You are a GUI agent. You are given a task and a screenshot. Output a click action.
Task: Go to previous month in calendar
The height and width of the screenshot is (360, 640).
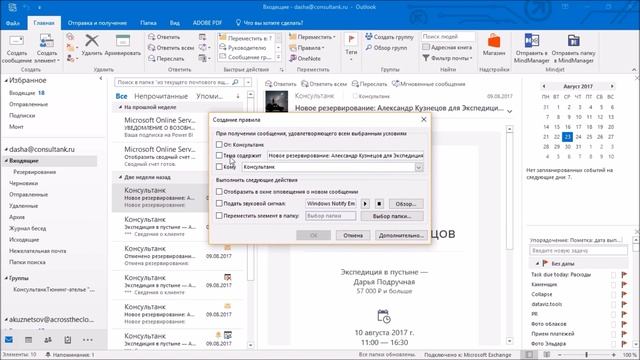point(544,86)
